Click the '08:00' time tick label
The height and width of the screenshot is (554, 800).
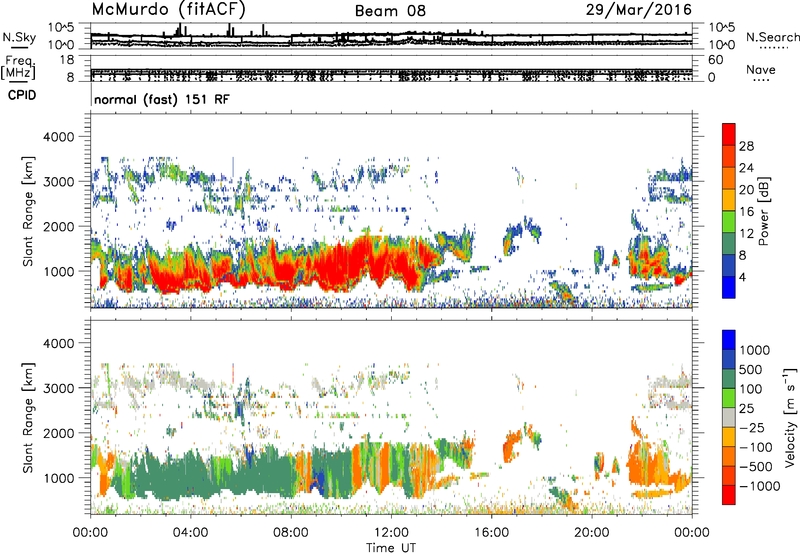[291, 533]
